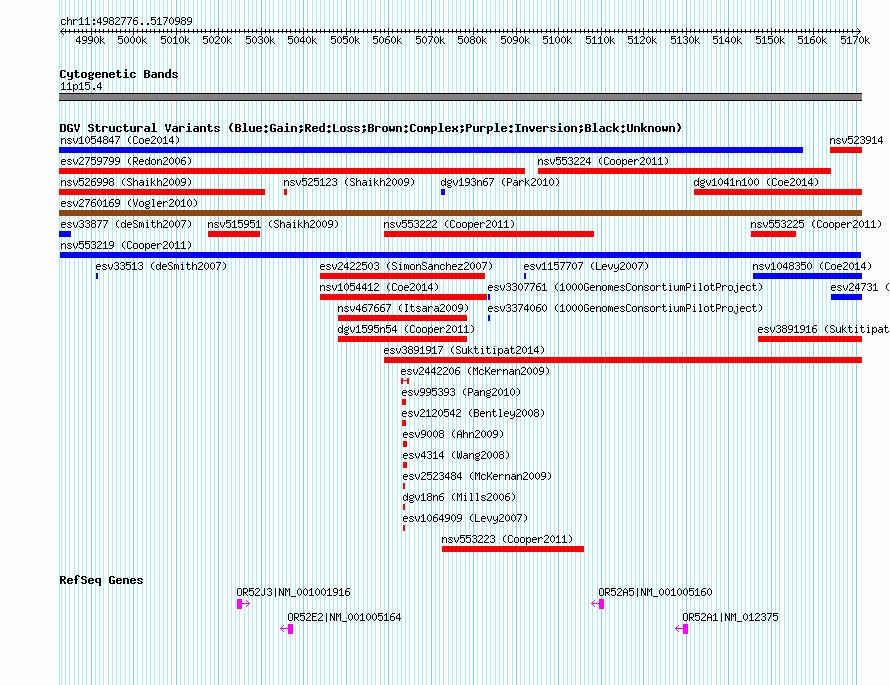Open the esv3307761 (1000GenomesConsortiumPilotProject) label
The height and width of the screenshot is (685, 890).
coord(625,288)
